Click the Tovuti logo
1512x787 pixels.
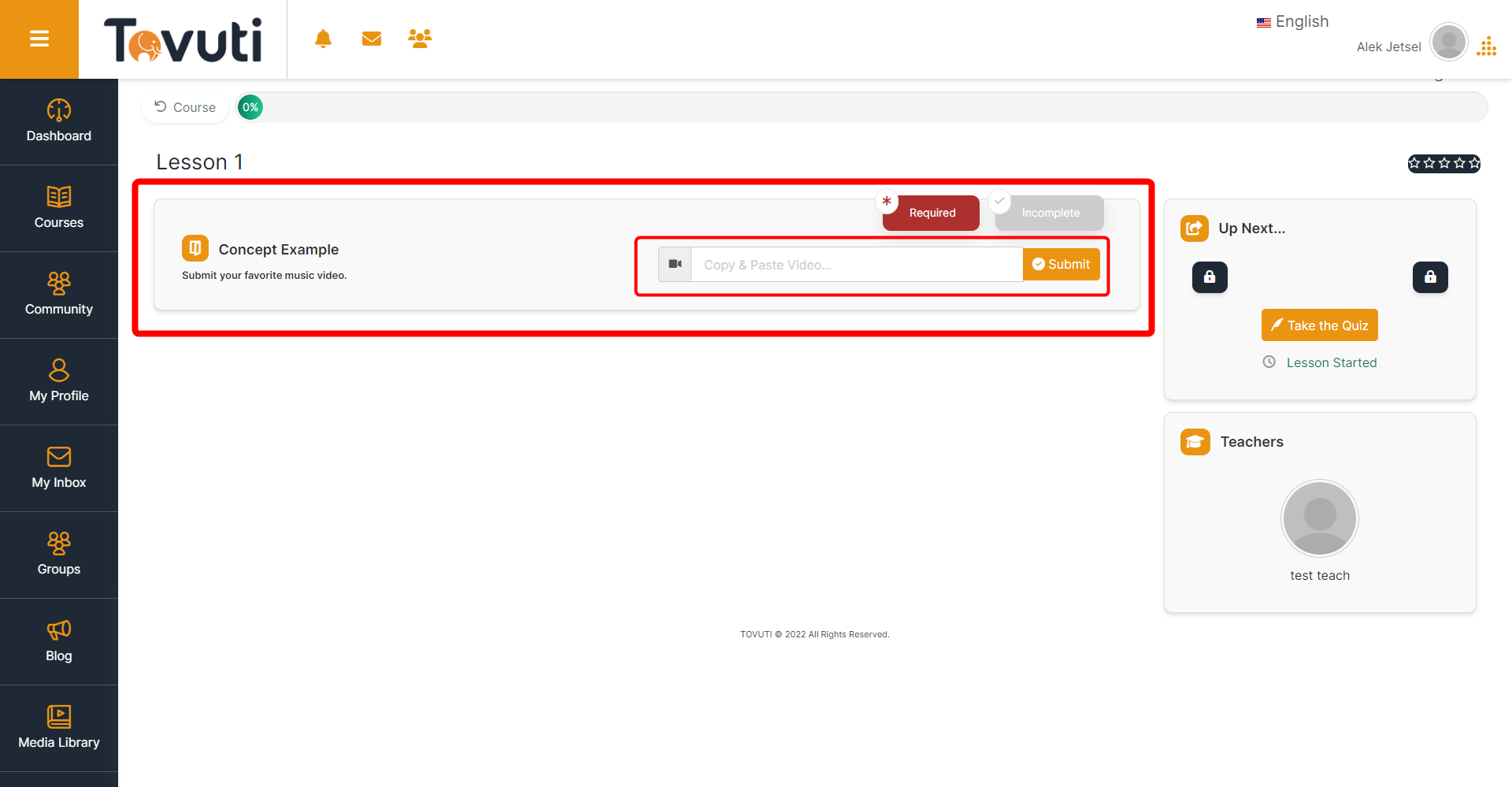pyautogui.click(x=183, y=39)
